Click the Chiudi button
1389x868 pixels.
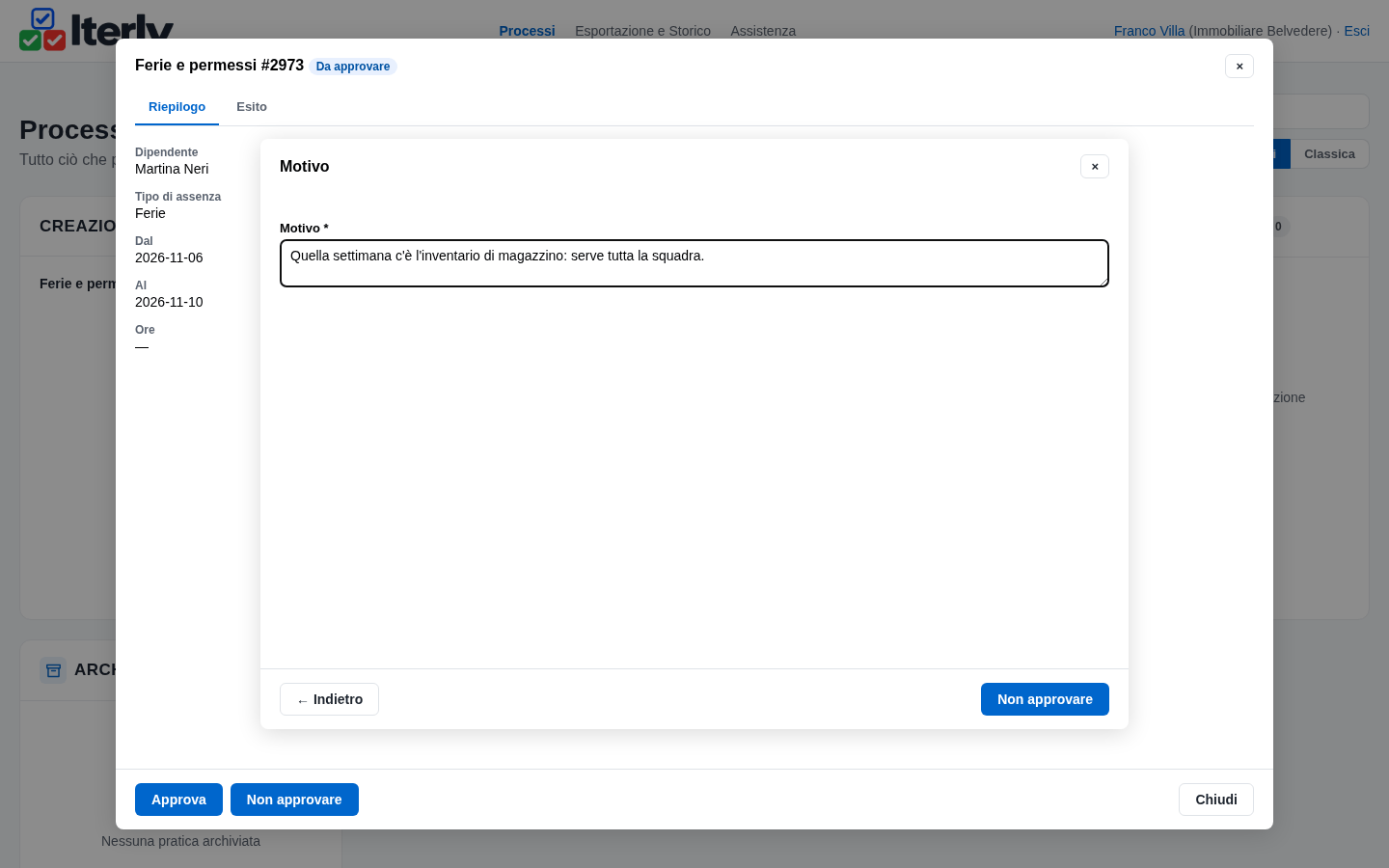click(1216, 800)
